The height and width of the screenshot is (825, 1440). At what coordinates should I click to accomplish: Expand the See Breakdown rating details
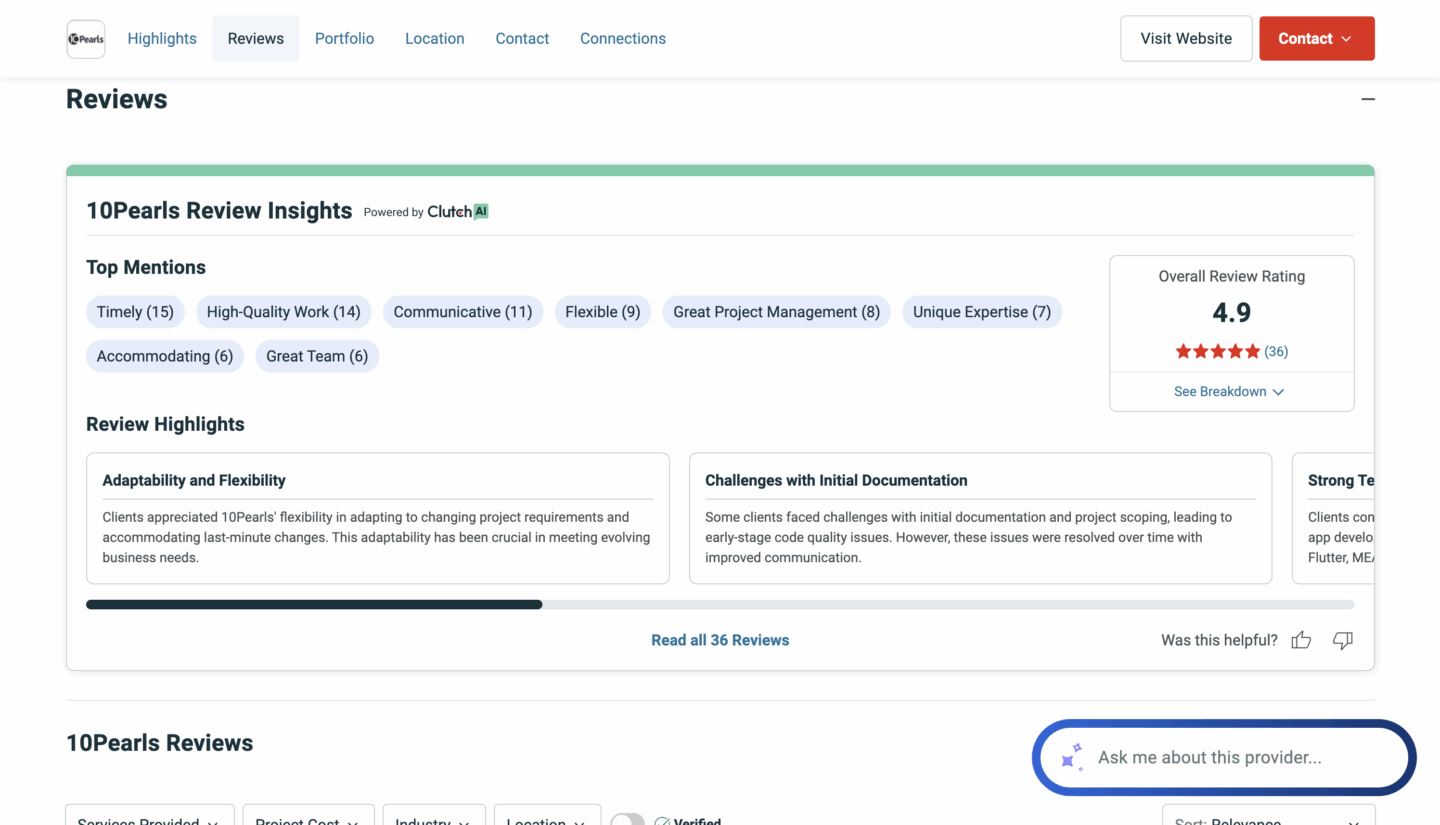click(x=1229, y=391)
